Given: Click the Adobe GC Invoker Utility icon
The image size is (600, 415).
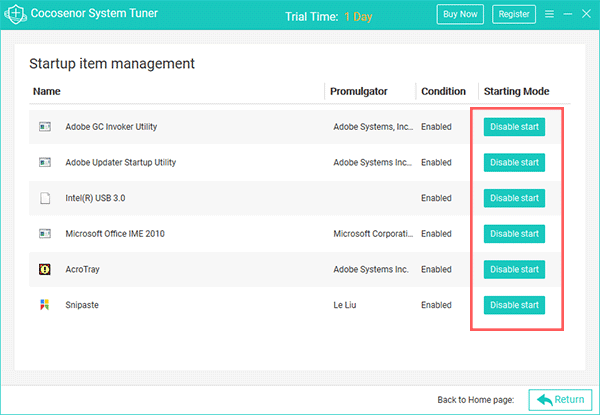Looking at the screenshot, I should tap(45, 127).
